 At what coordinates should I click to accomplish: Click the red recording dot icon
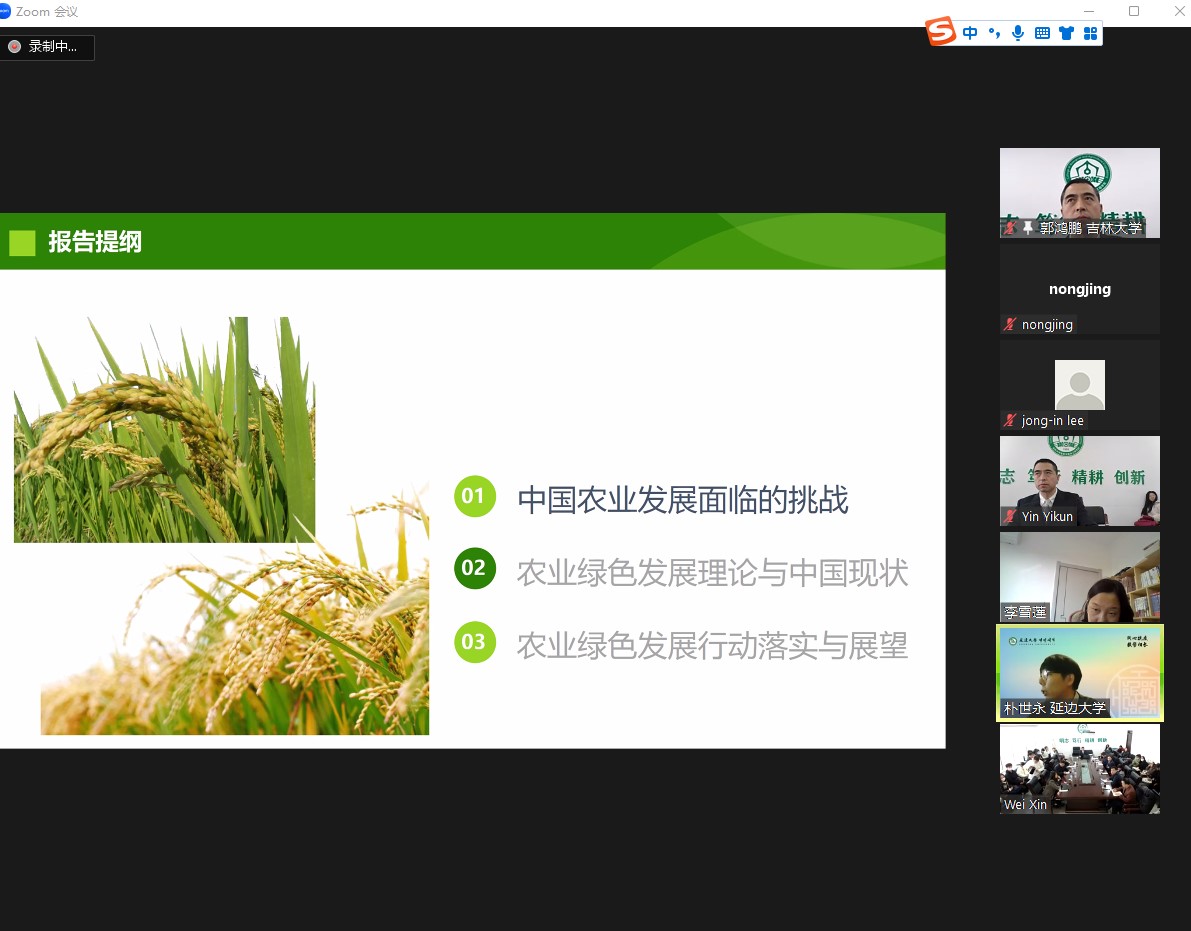[15, 47]
